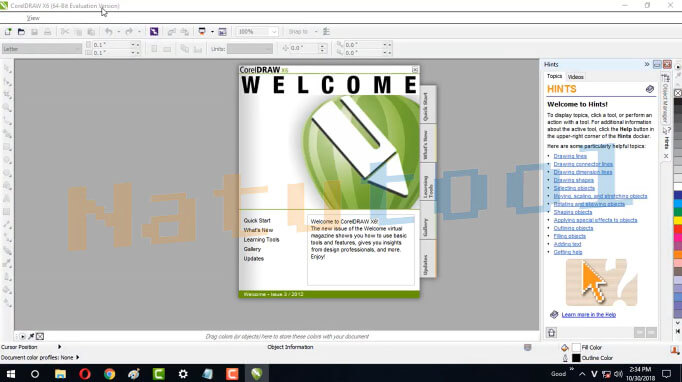This screenshot has width=682, height=382.
Task: Open the Object Manager docker tab
Action: click(665, 98)
